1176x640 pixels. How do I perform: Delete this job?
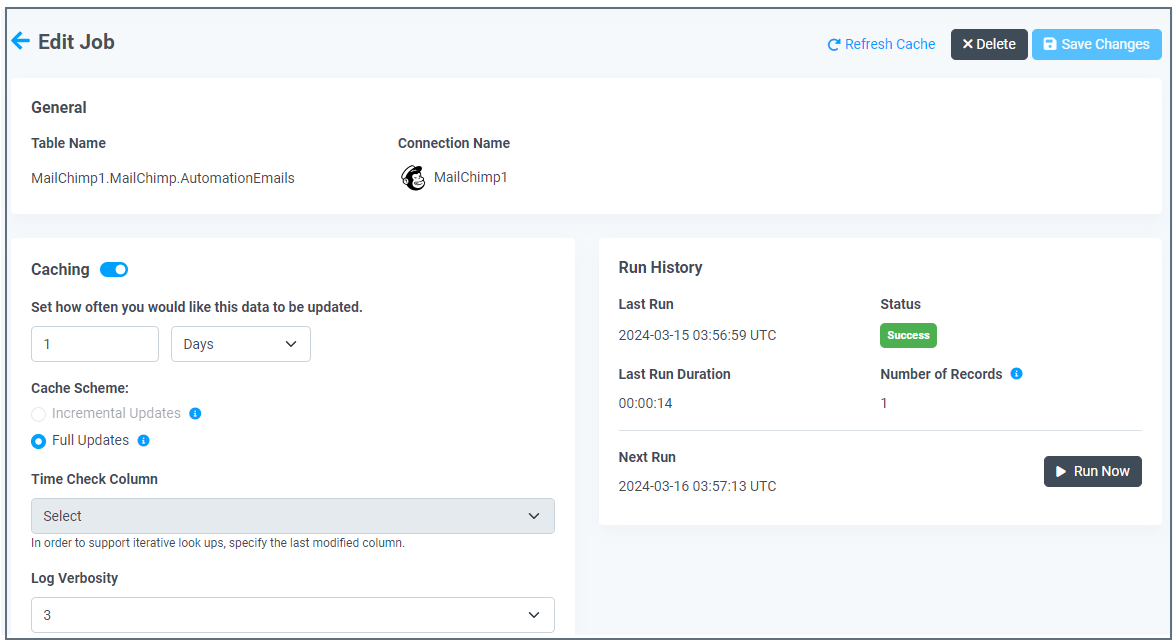[x=988, y=44]
